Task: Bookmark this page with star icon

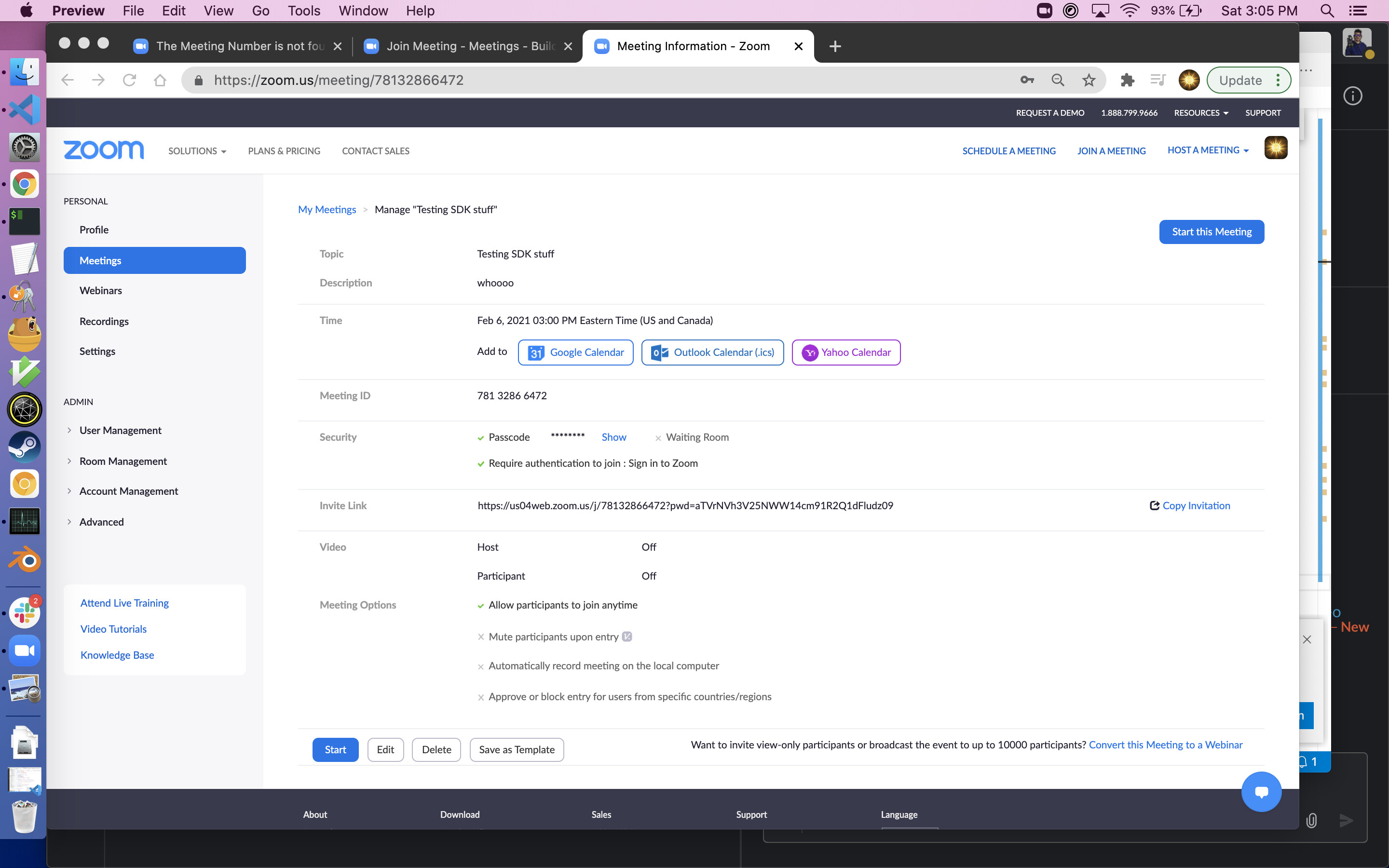Action: click(x=1088, y=81)
